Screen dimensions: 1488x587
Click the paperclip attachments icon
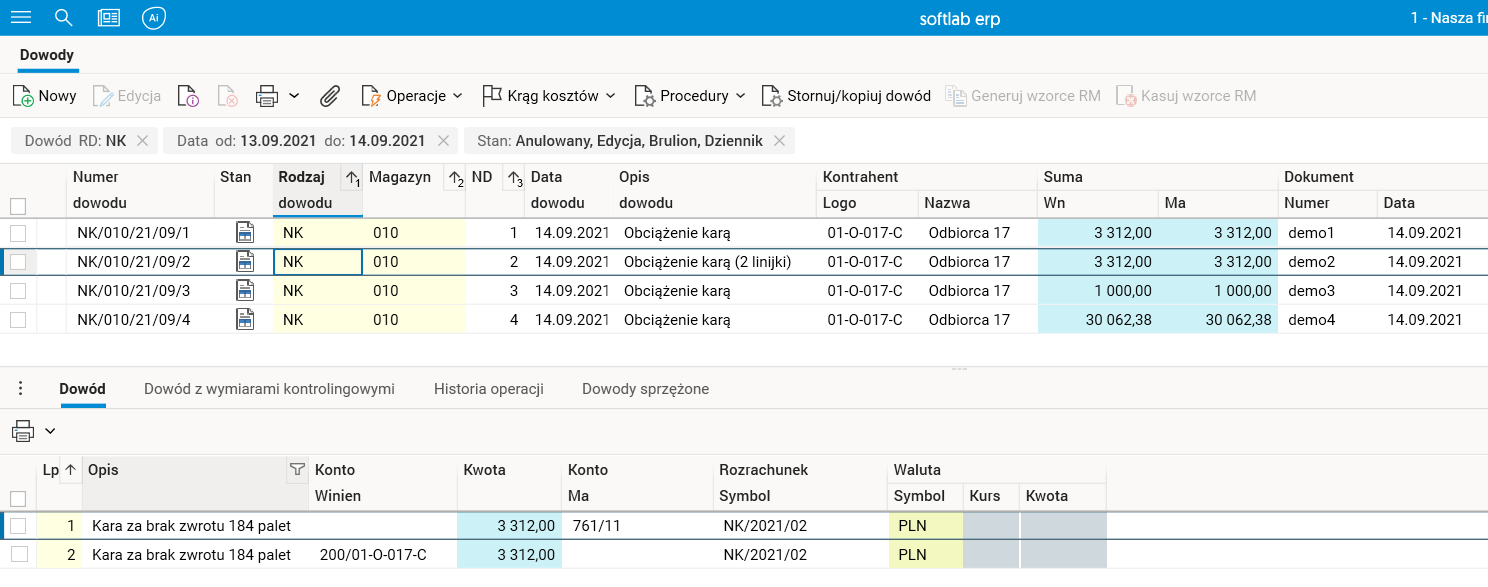[330, 96]
